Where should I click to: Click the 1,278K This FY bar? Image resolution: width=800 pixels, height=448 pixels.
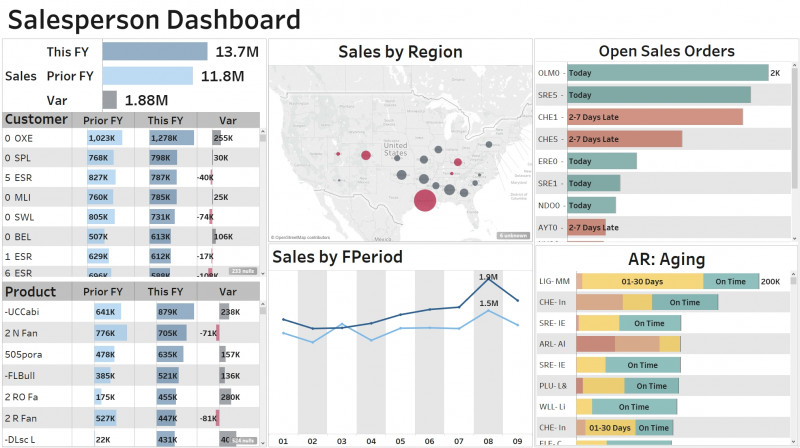171,138
